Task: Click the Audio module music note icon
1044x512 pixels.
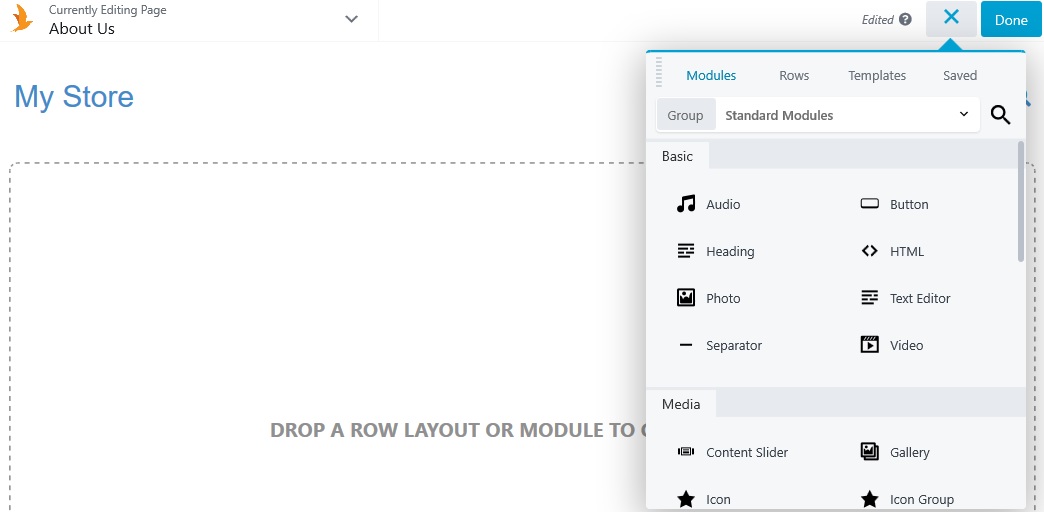Action: click(686, 204)
